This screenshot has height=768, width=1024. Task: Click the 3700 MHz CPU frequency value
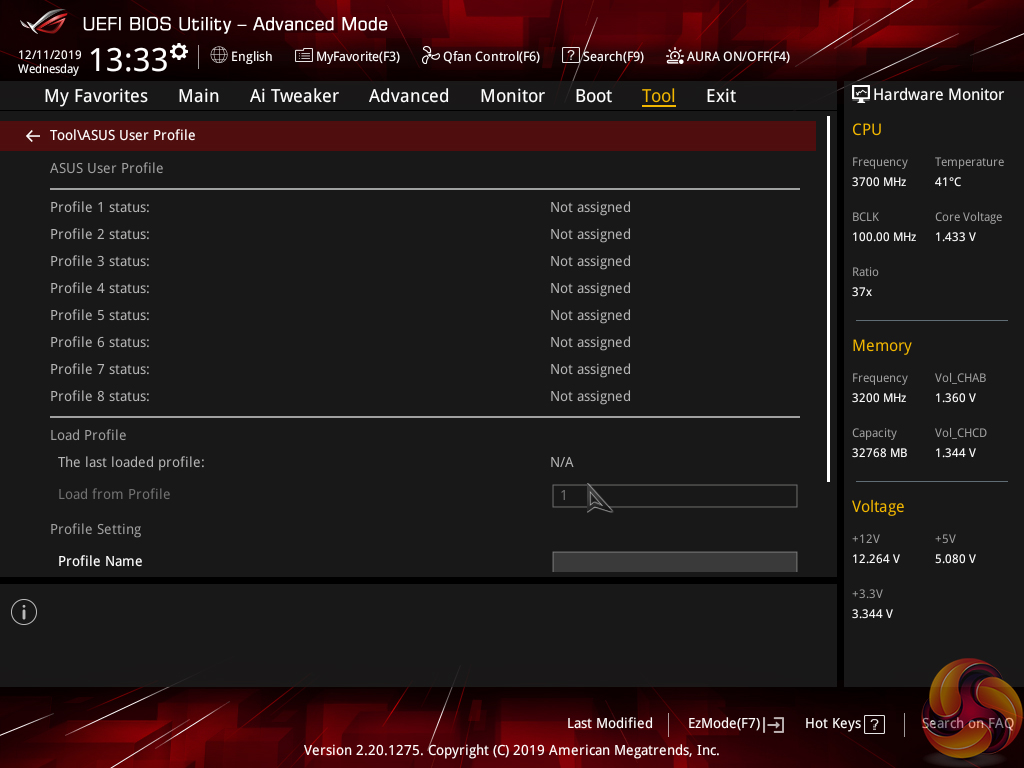click(x=879, y=182)
